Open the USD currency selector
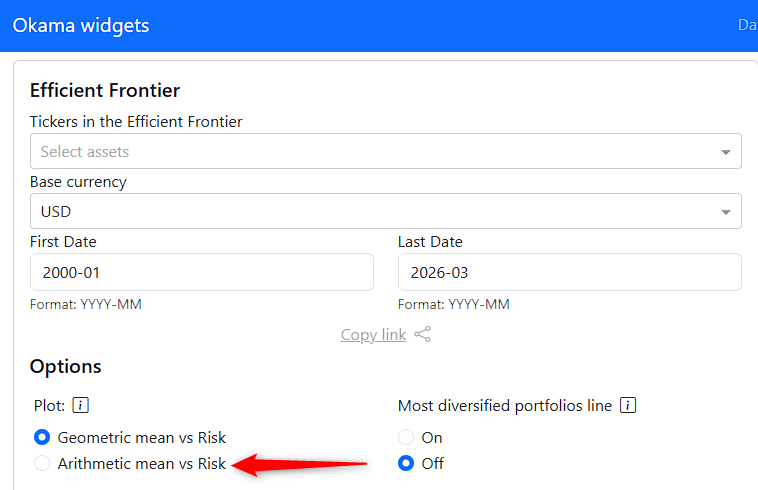 tap(370, 212)
